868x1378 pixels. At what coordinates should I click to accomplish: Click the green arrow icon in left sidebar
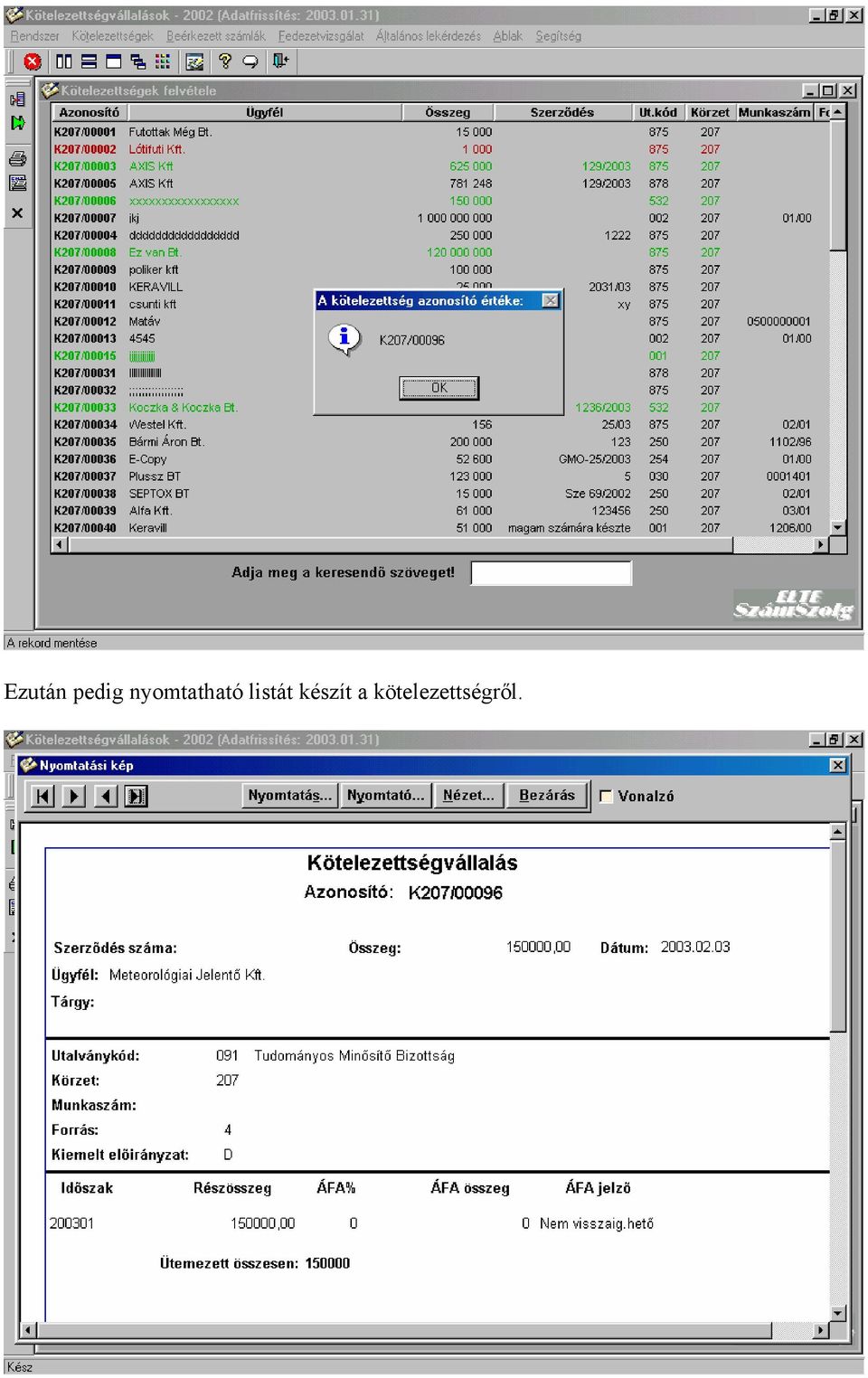pos(17,123)
